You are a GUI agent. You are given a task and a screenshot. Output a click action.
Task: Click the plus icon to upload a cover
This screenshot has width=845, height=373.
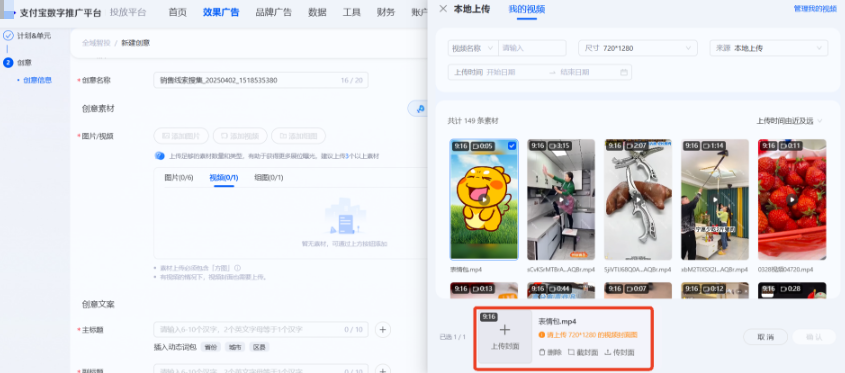(504, 330)
